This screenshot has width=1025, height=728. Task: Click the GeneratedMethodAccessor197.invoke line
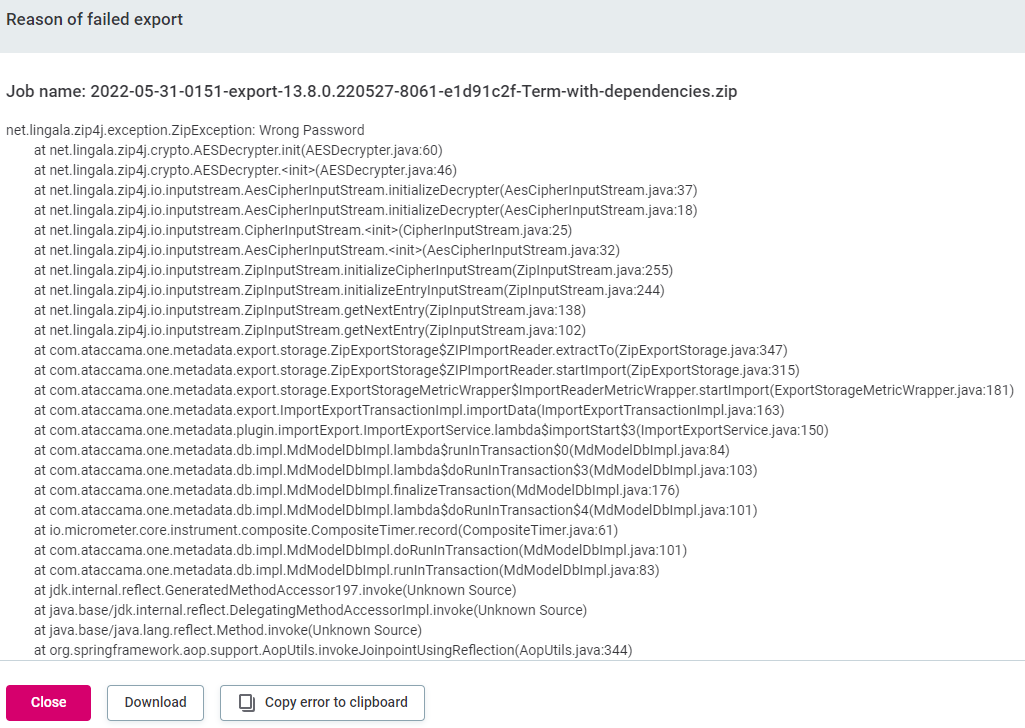(x=275, y=590)
